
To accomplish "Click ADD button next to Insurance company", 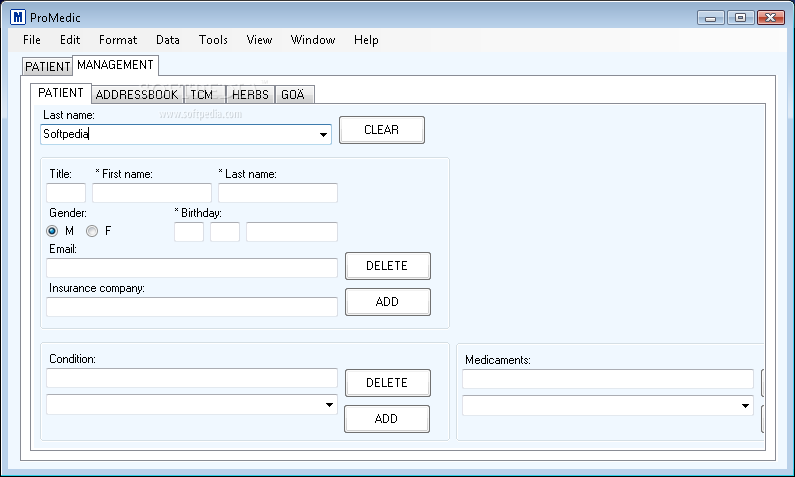I will (x=388, y=302).
